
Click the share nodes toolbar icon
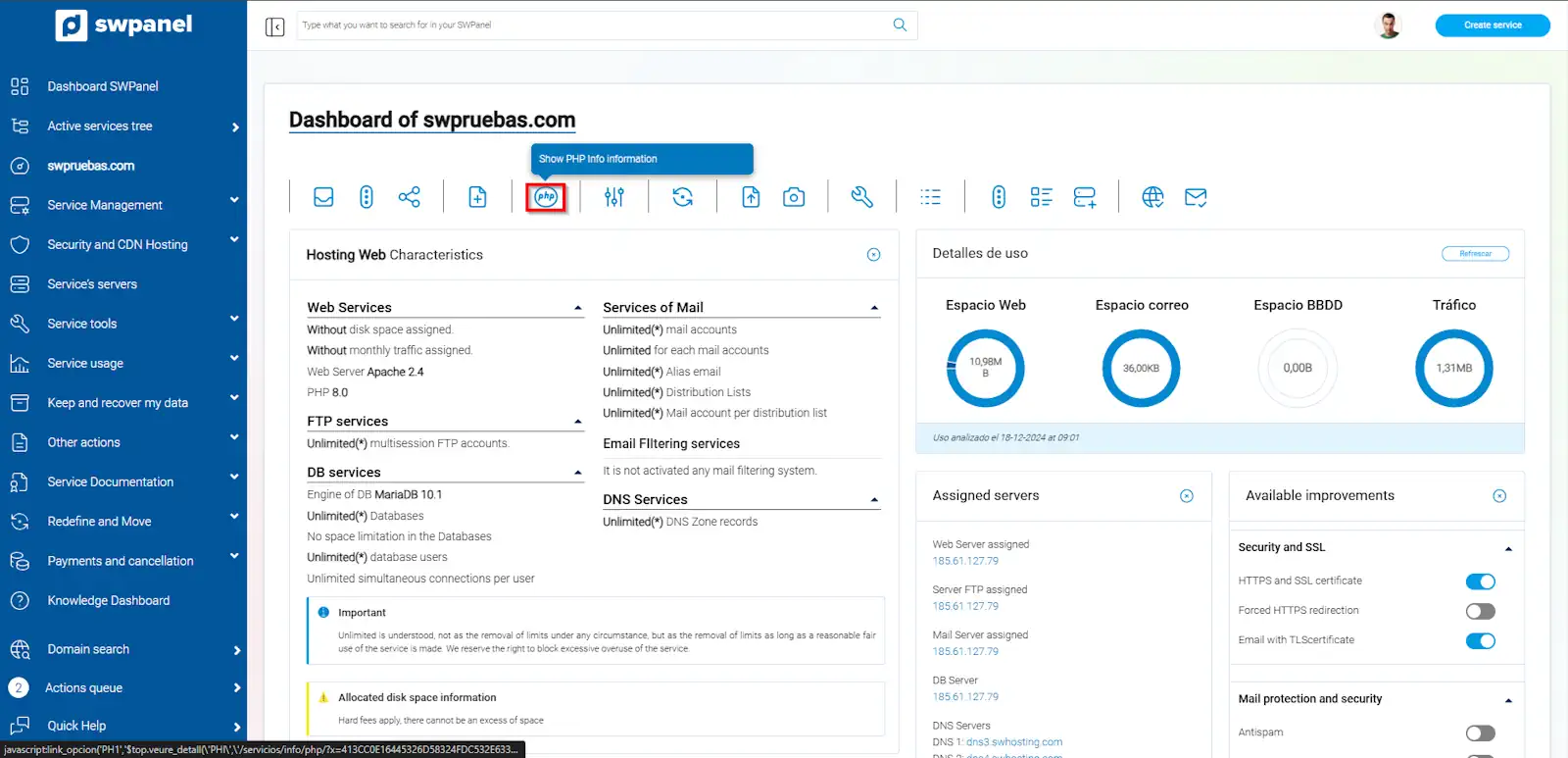(410, 197)
